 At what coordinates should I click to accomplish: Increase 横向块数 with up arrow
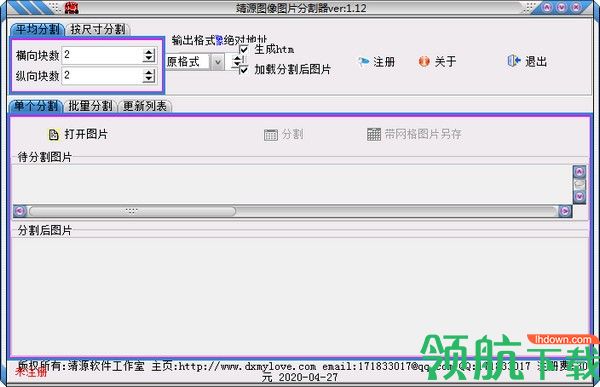click(x=148, y=52)
